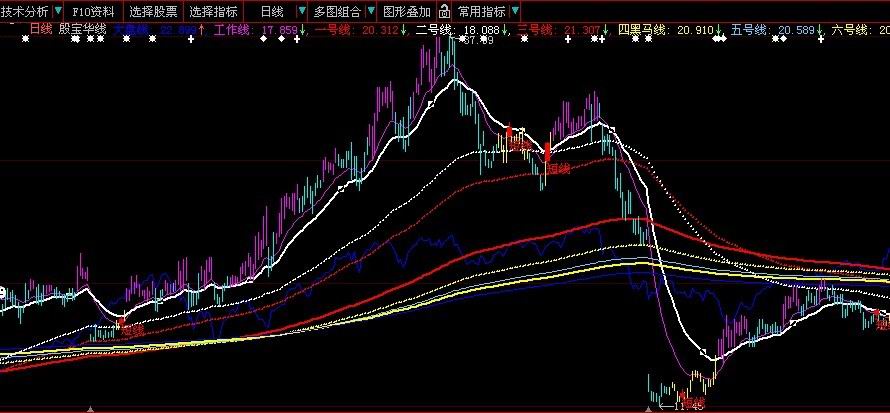This screenshot has height=413, width=890.
Task: Click the 六号线 legend entry
Action: coord(860,30)
